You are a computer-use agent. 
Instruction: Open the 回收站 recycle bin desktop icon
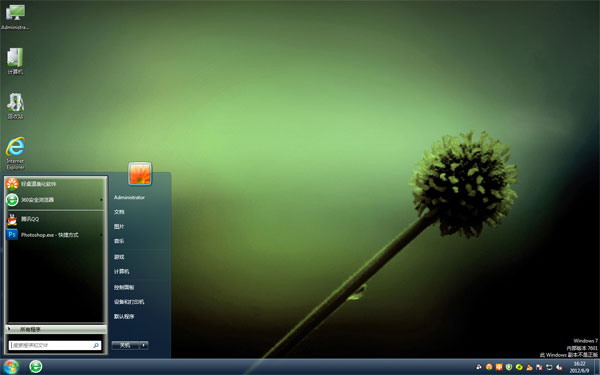tap(15, 106)
